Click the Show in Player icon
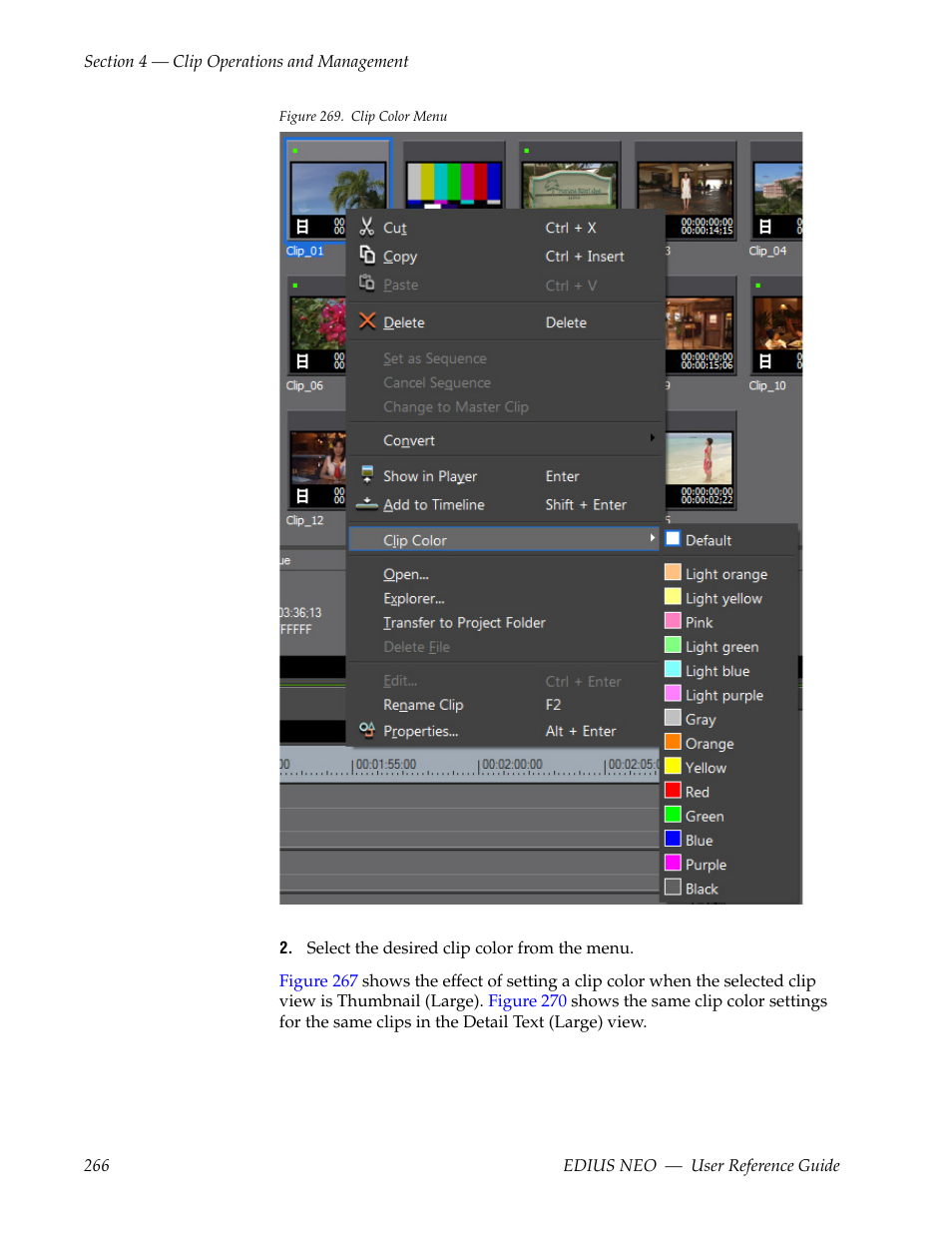This screenshot has width=952, height=1233. [367, 475]
